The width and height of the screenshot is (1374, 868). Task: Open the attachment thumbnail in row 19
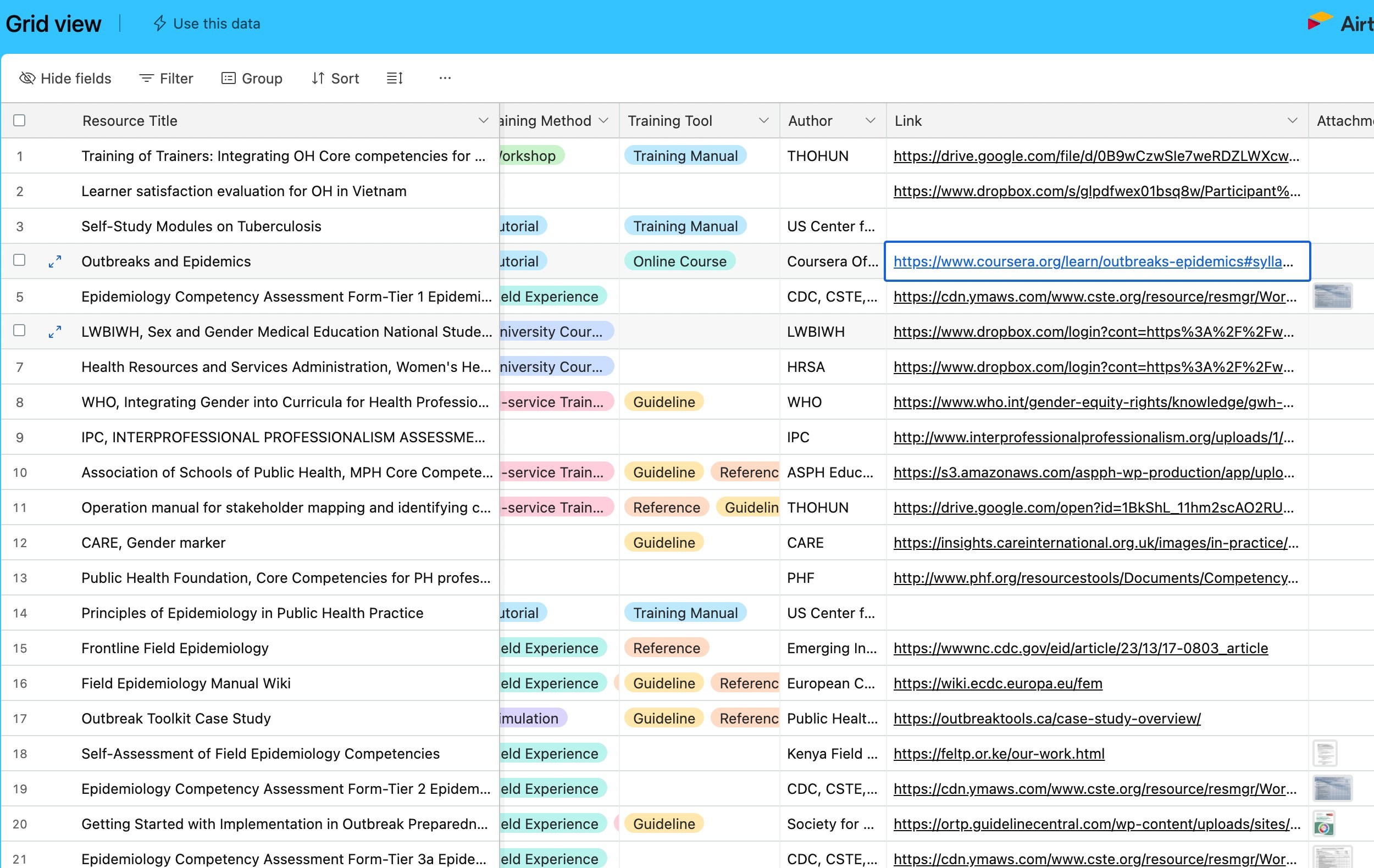[x=1332, y=789]
